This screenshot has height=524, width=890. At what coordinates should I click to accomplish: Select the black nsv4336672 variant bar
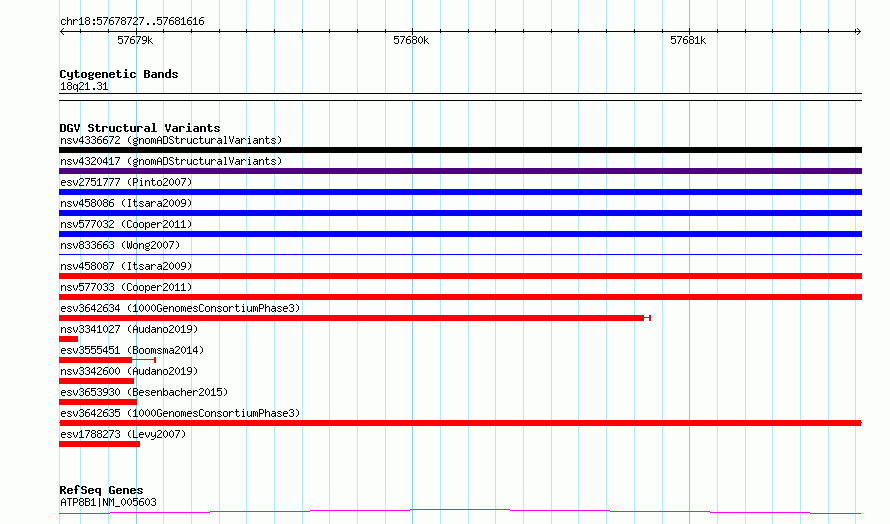[460, 150]
